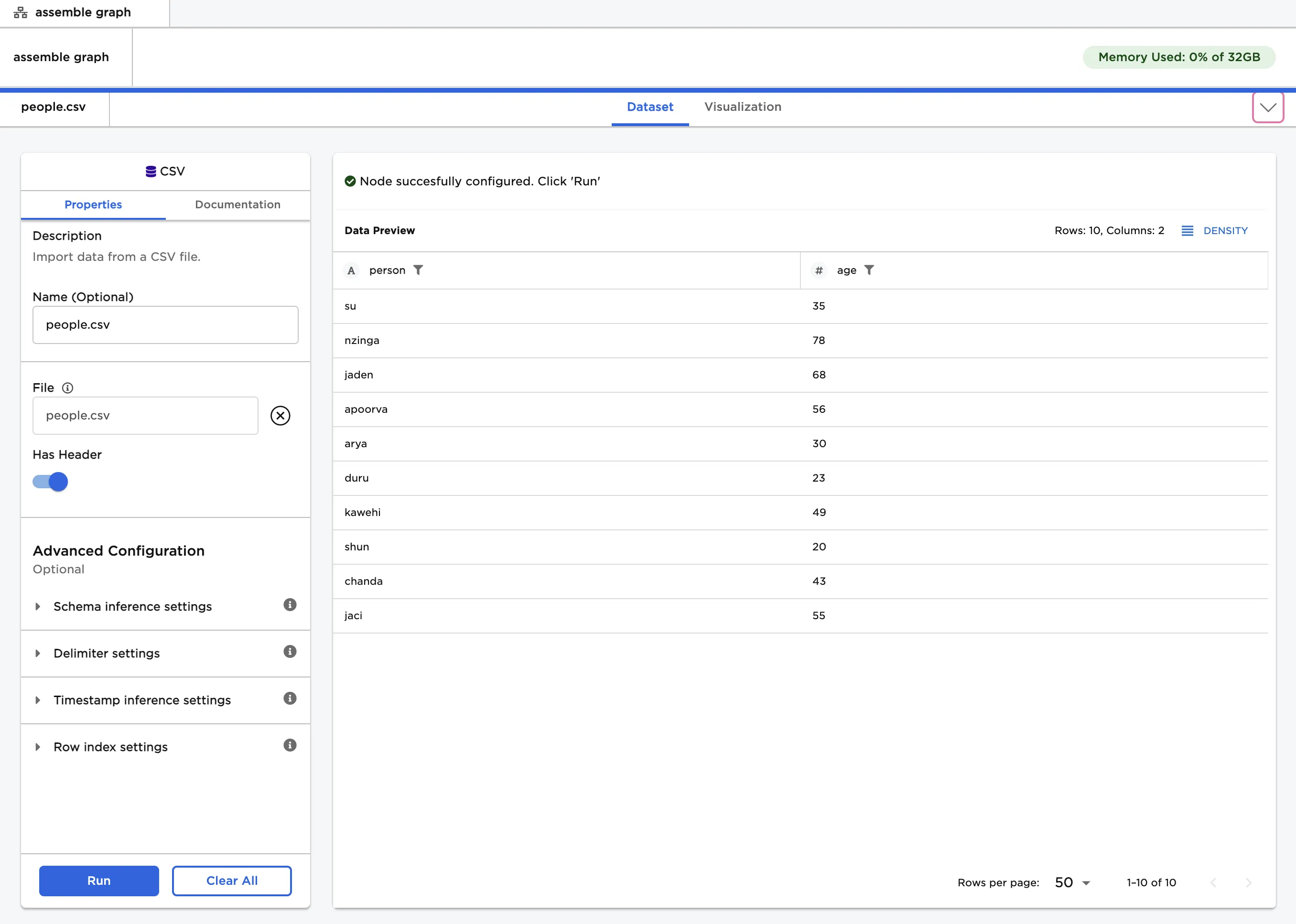The width and height of the screenshot is (1296, 924).
Task: Open Schema inference settings info icon
Action: (x=290, y=605)
